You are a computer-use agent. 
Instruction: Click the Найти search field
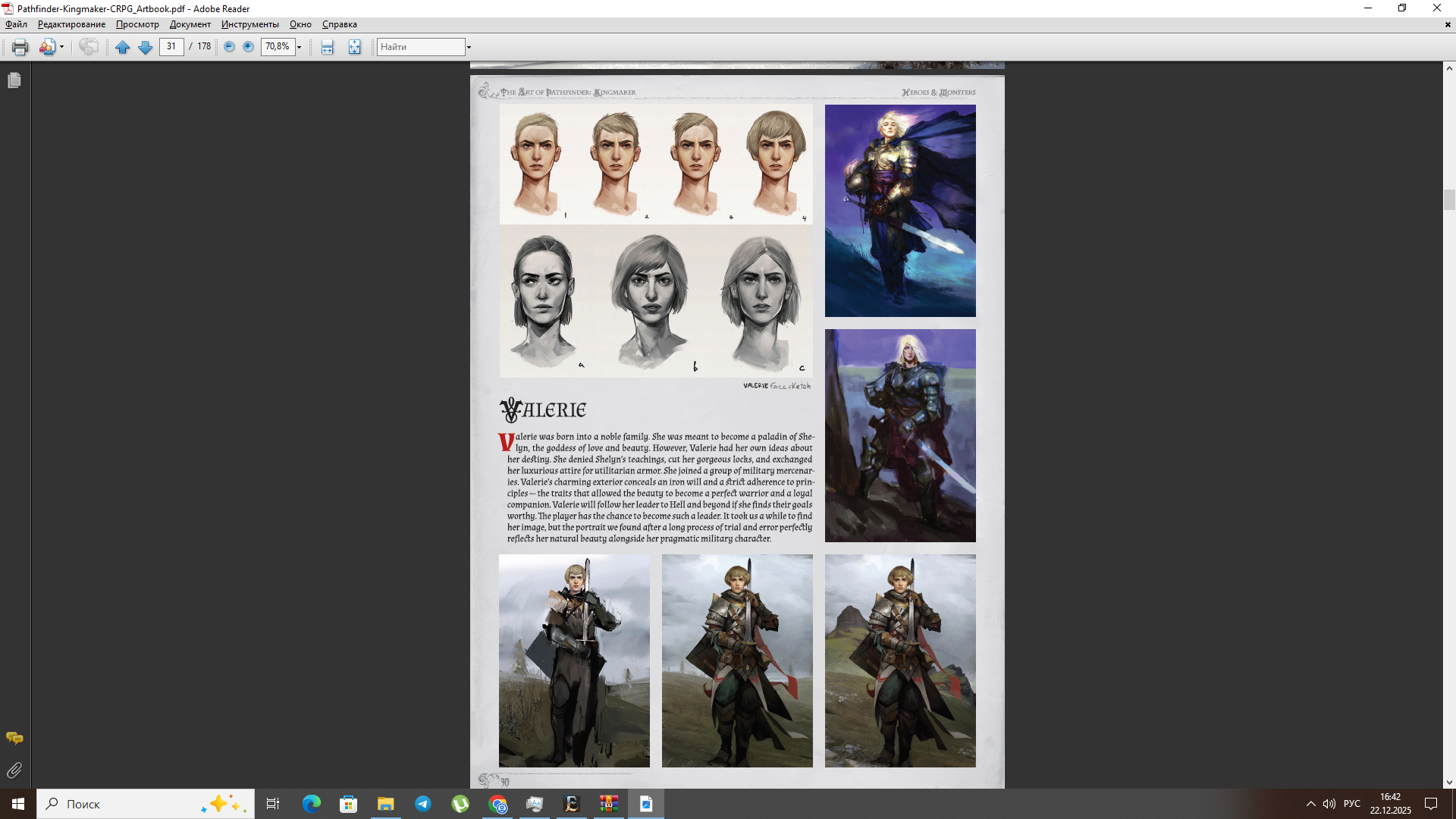click(421, 47)
